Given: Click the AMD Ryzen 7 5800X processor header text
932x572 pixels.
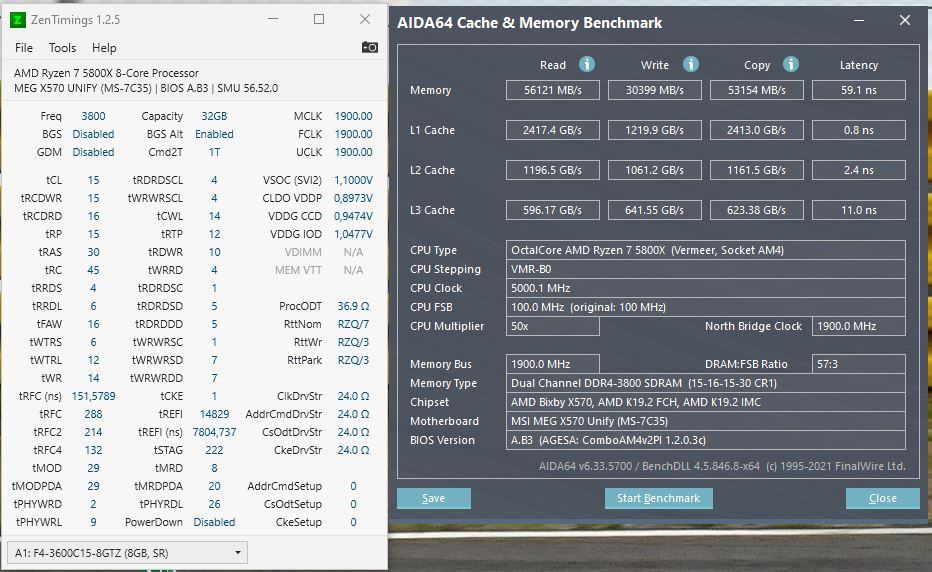Looking at the screenshot, I should (x=106, y=73).
